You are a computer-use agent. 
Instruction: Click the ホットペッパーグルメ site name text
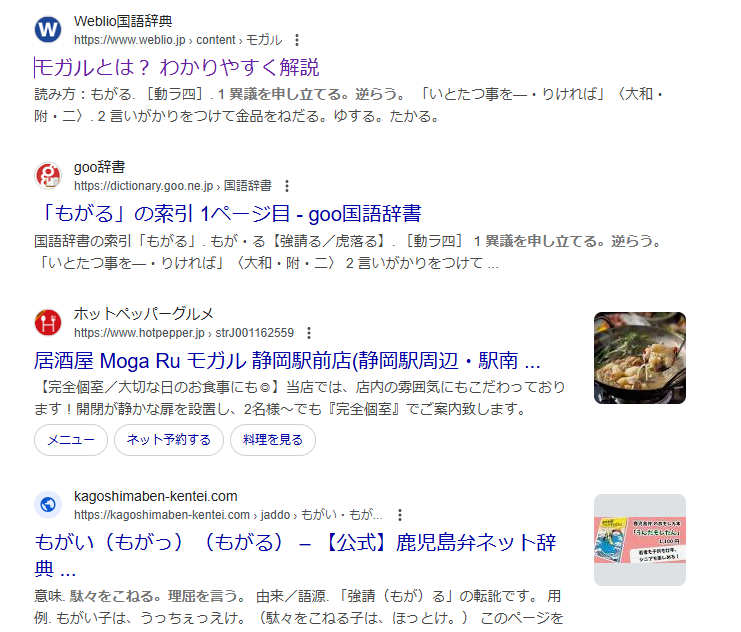point(144,313)
